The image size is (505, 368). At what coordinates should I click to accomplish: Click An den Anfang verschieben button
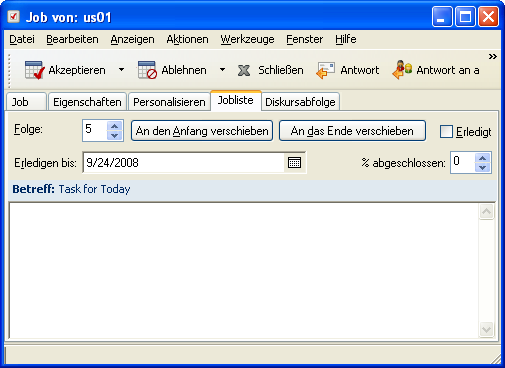click(202, 131)
